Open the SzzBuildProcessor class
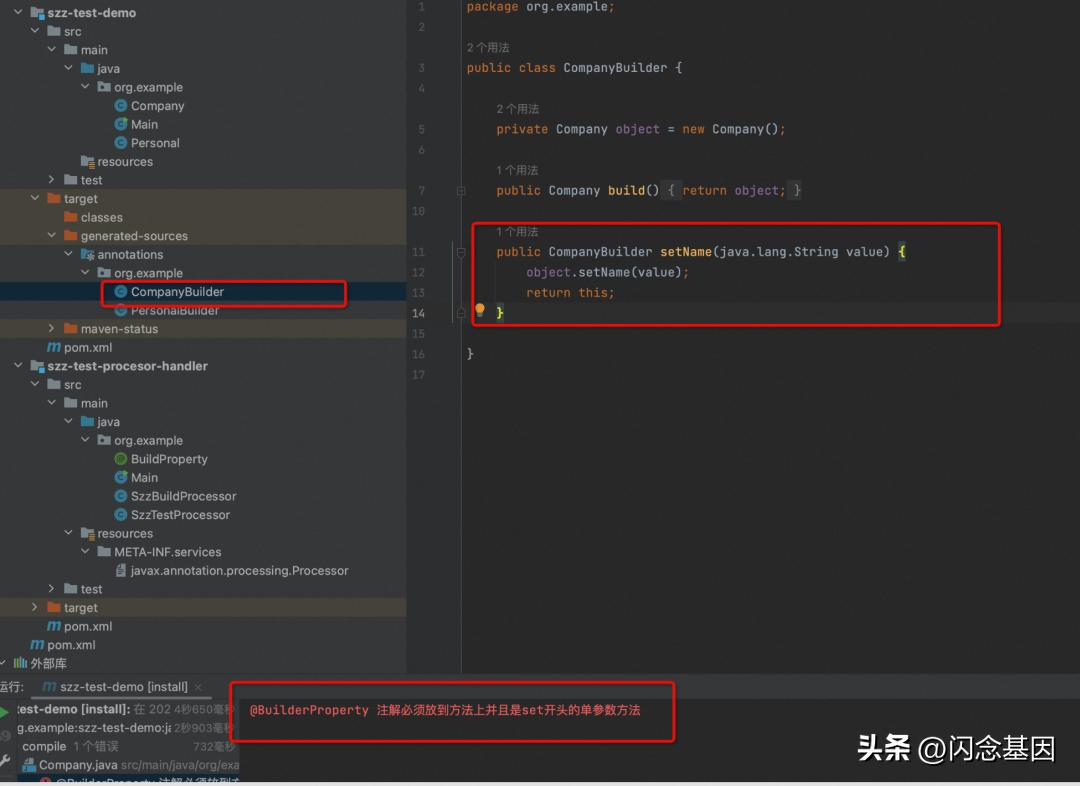The image size is (1080, 786). (183, 496)
